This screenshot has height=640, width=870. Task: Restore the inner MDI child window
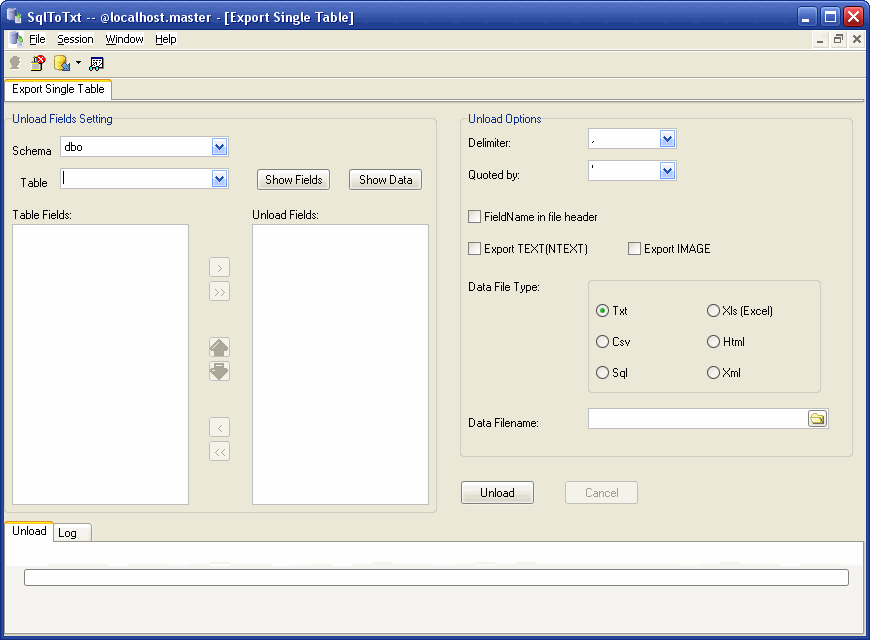point(838,39)
